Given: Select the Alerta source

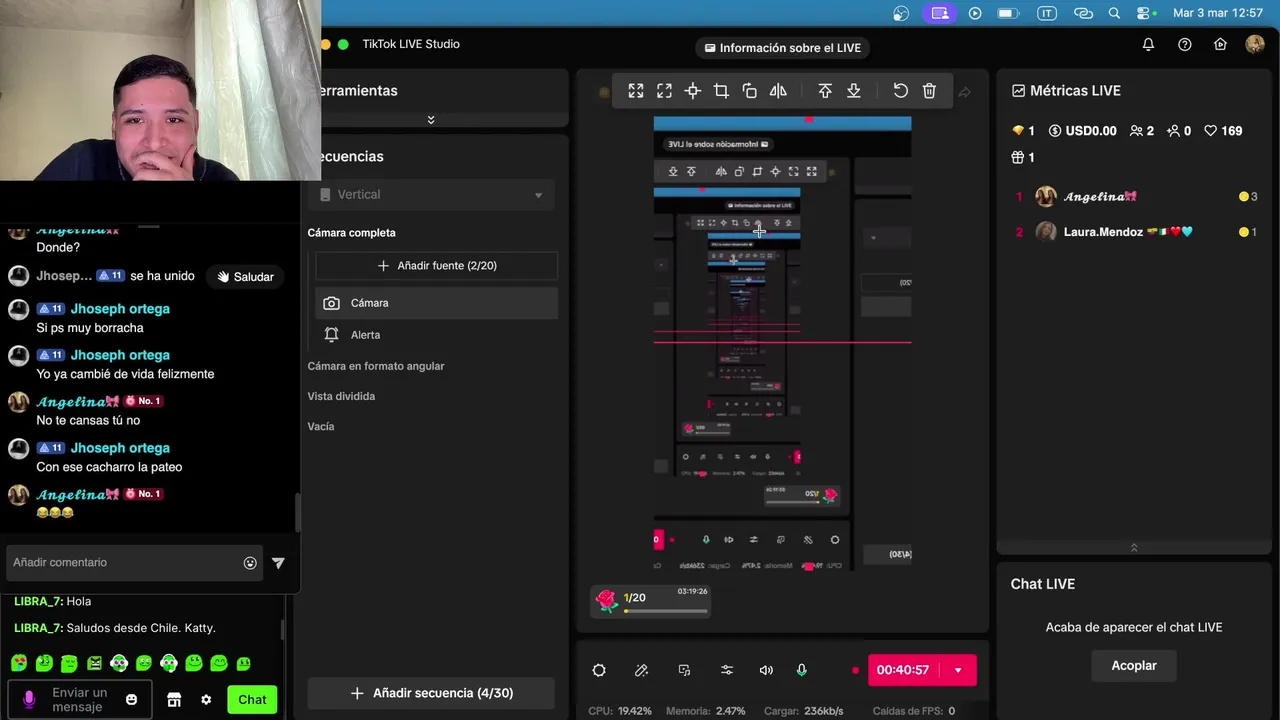Looking at the screenshot, I should [x=437, y=335].
